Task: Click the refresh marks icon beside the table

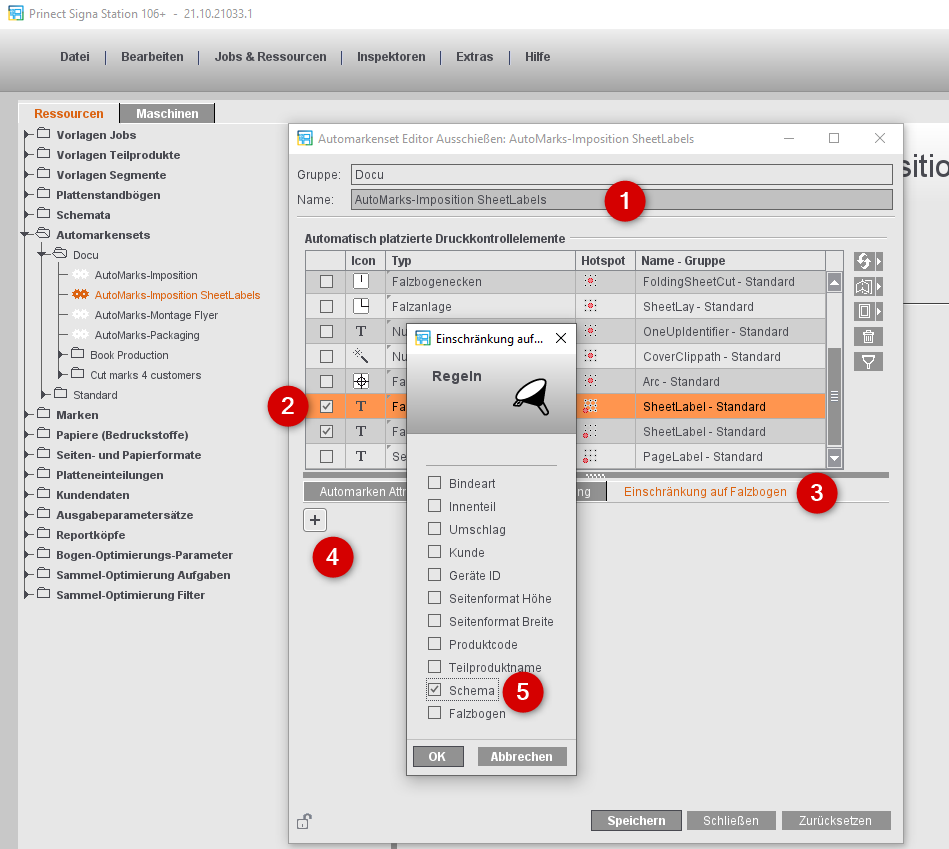Action: 864,261
